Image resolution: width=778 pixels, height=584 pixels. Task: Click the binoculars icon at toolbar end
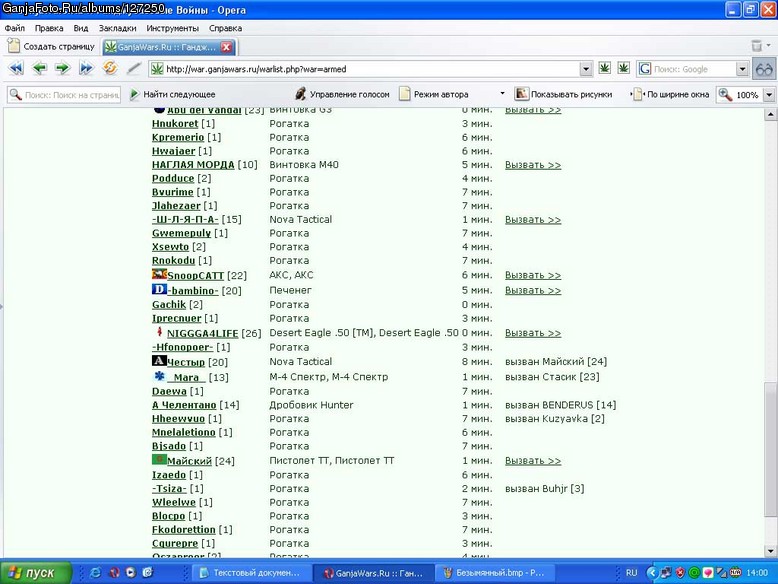click(764, 69)
